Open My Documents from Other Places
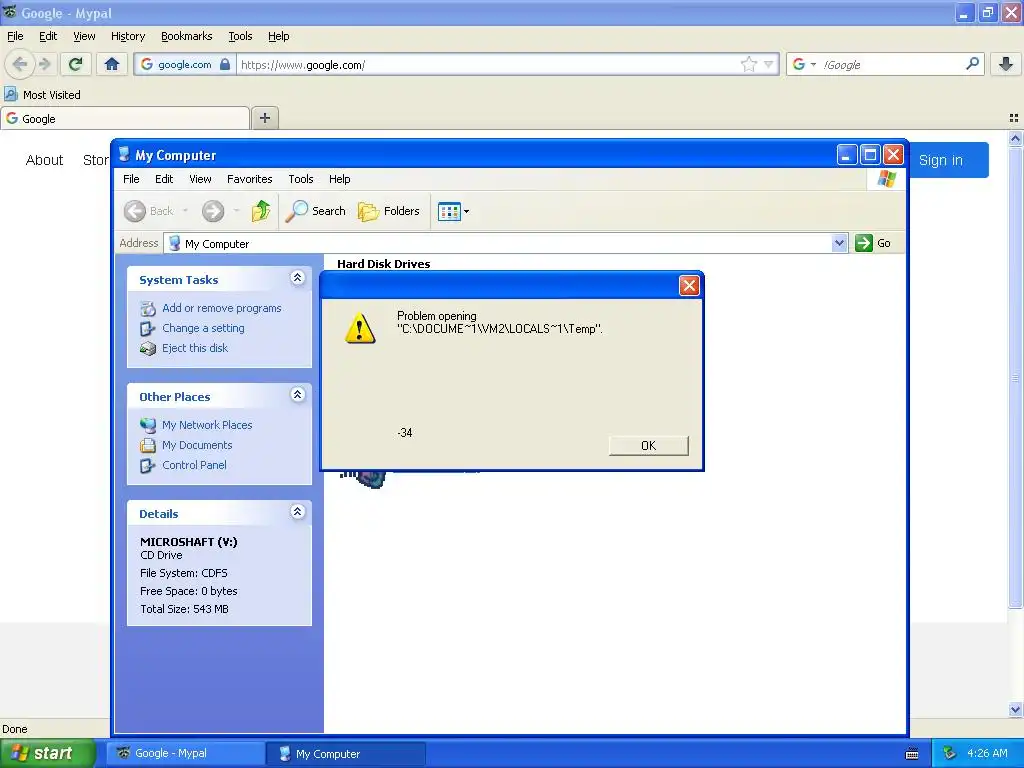This screenshot has height=768, width=1024. pyautogui.click(x=197, y=445)
